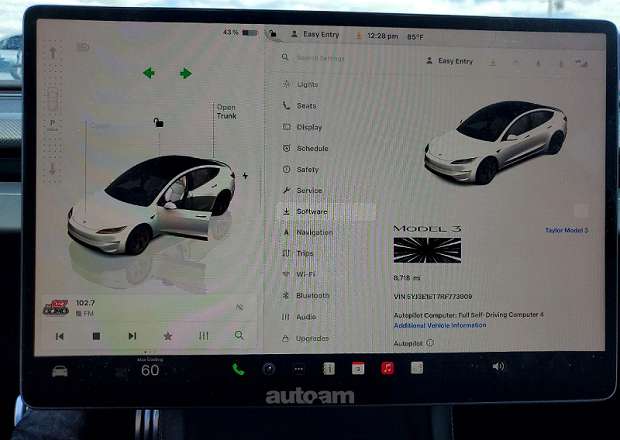Tap the LTE signal icon

tap(582, 63)
